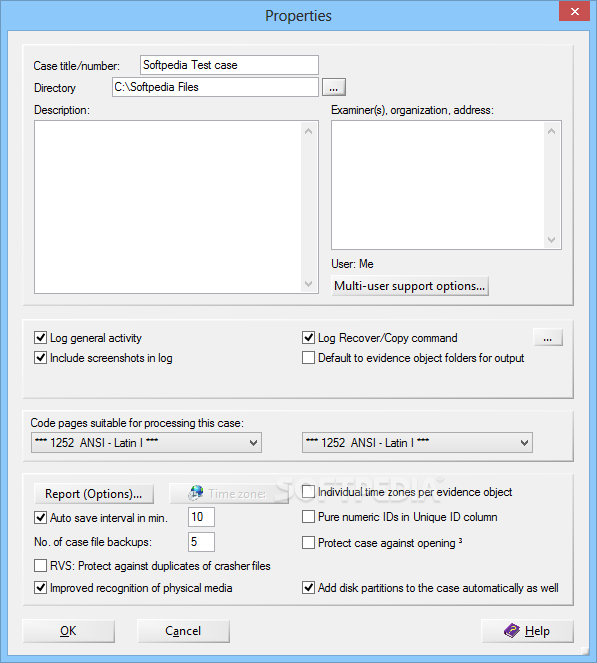597x663 pixels.
Task: Click the Directory path field
Action: [x=215, y=87]
